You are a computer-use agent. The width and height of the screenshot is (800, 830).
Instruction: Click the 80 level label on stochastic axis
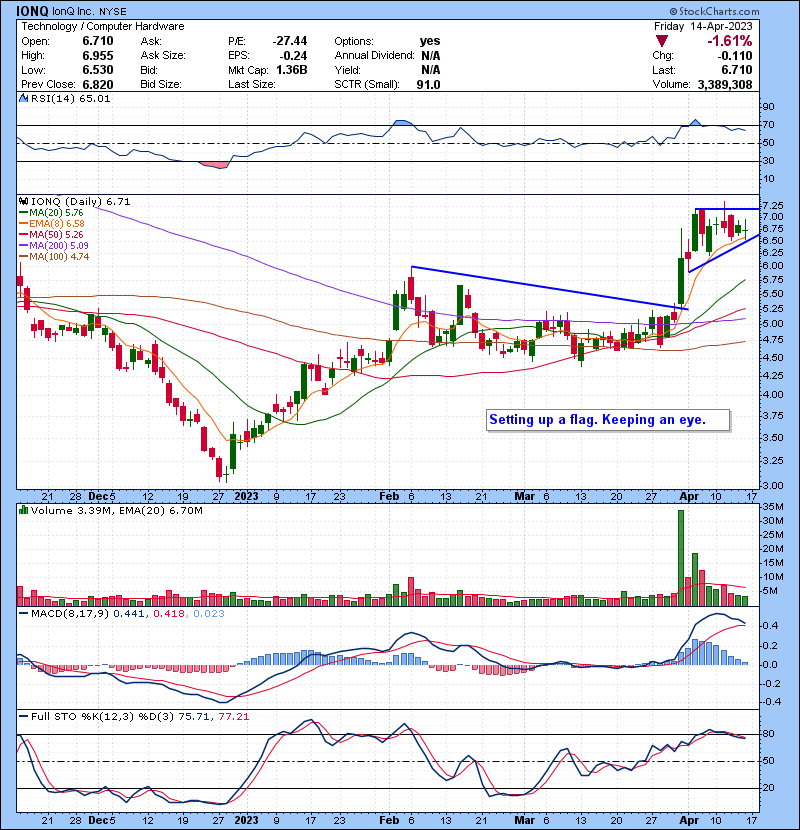768,734
